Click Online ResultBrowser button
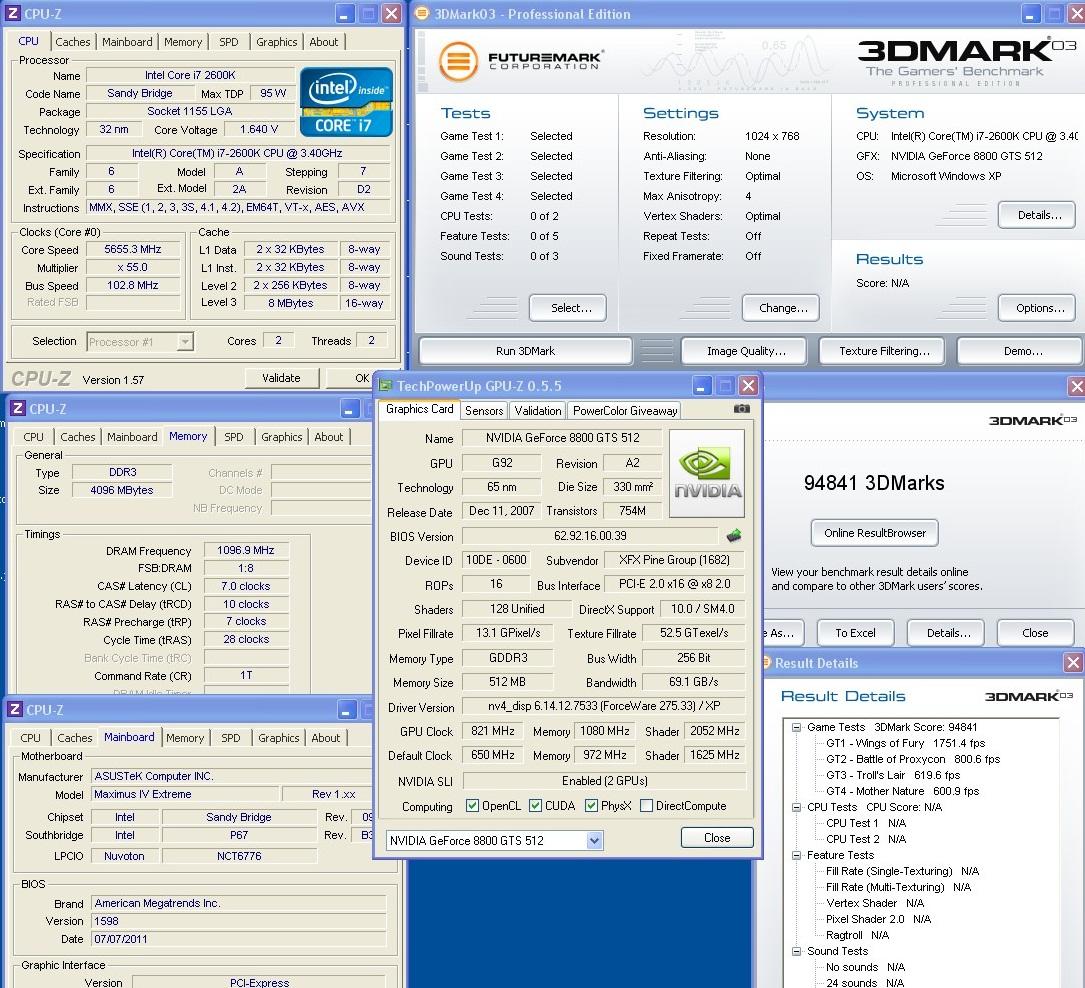Screen dimensions: 1085x988 pos(875,533)
